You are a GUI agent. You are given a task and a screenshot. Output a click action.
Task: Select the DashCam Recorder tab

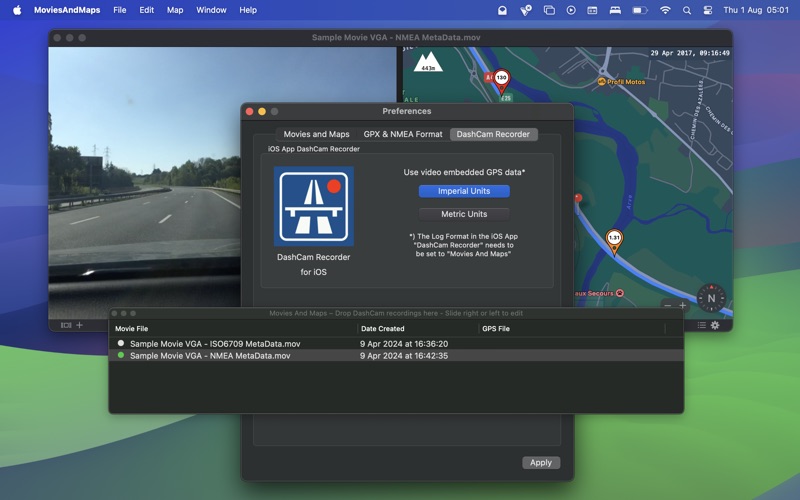493,134
